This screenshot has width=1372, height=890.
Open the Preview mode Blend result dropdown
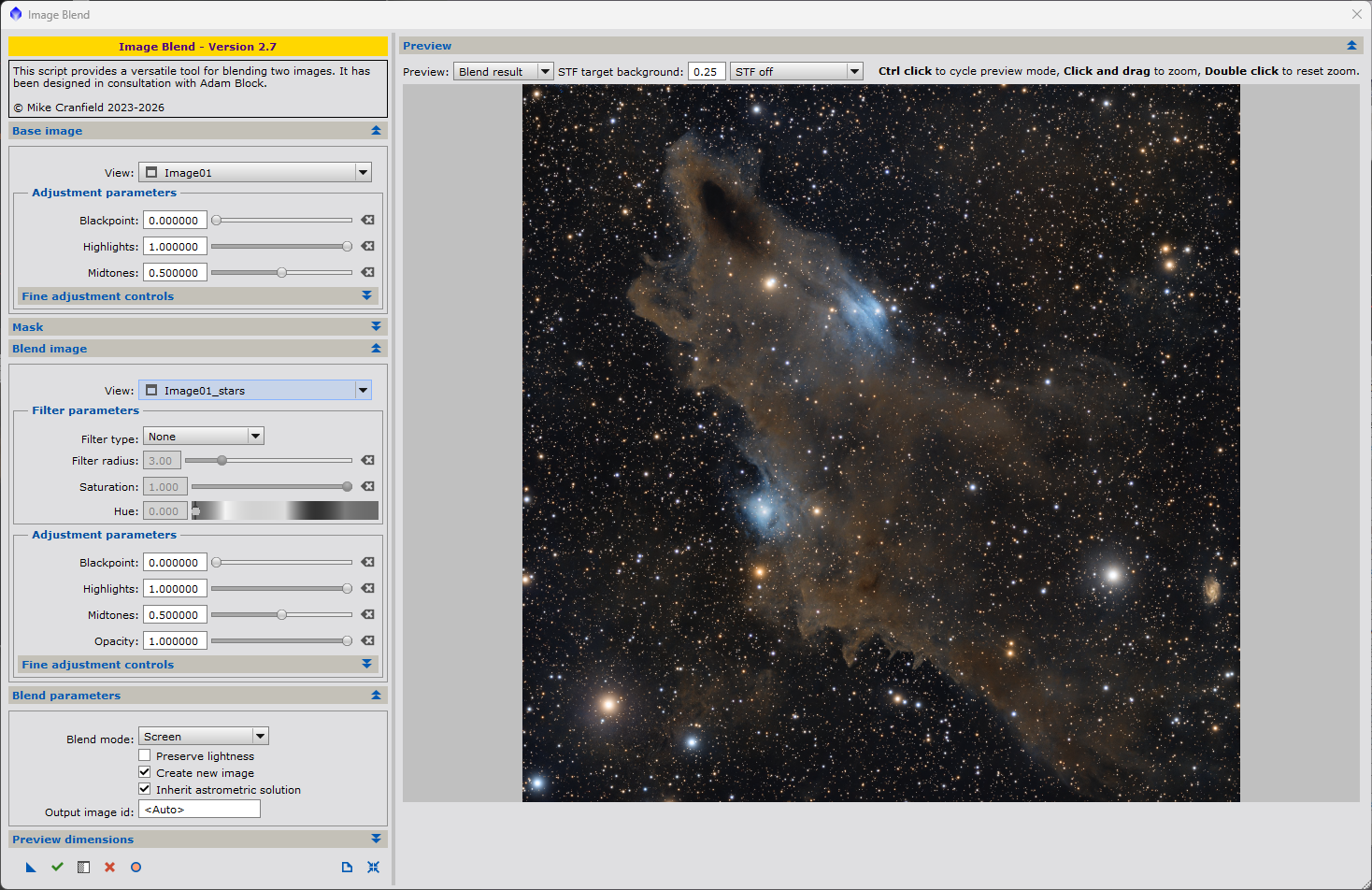(503, 72)
